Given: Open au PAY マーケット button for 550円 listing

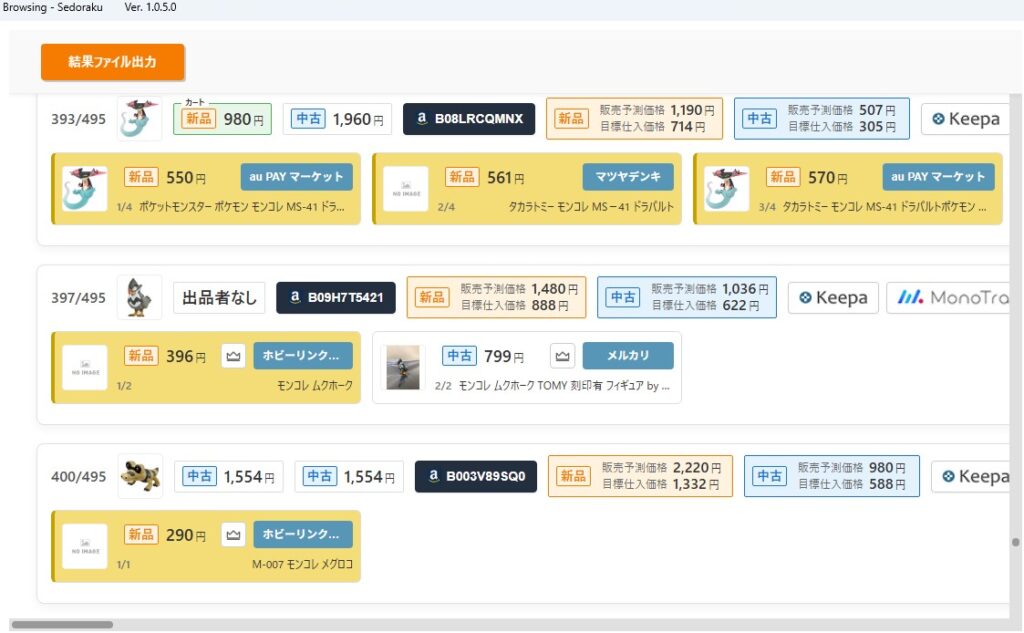Looking at the screenshot, I should click(296, 177).
